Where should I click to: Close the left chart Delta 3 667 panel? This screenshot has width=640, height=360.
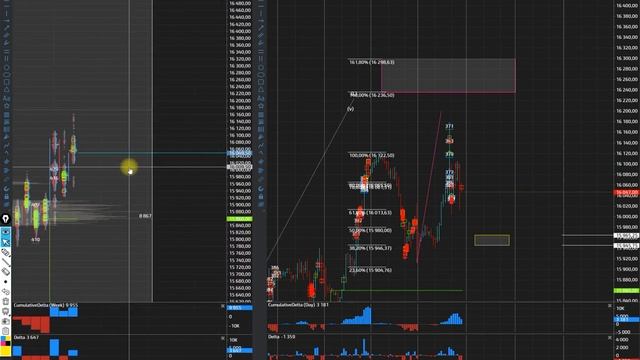pos(222,338)
